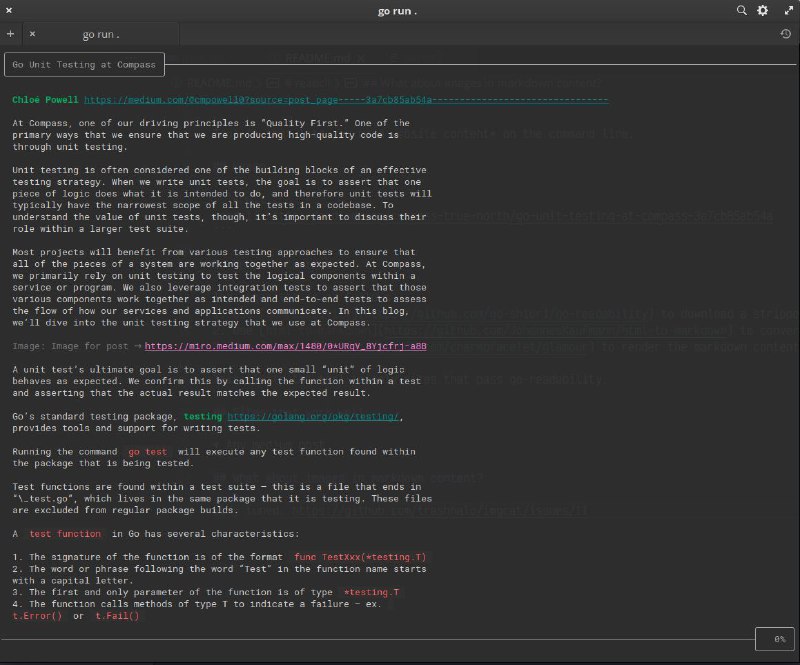Open terminal settings gear icon

[762, 10]
